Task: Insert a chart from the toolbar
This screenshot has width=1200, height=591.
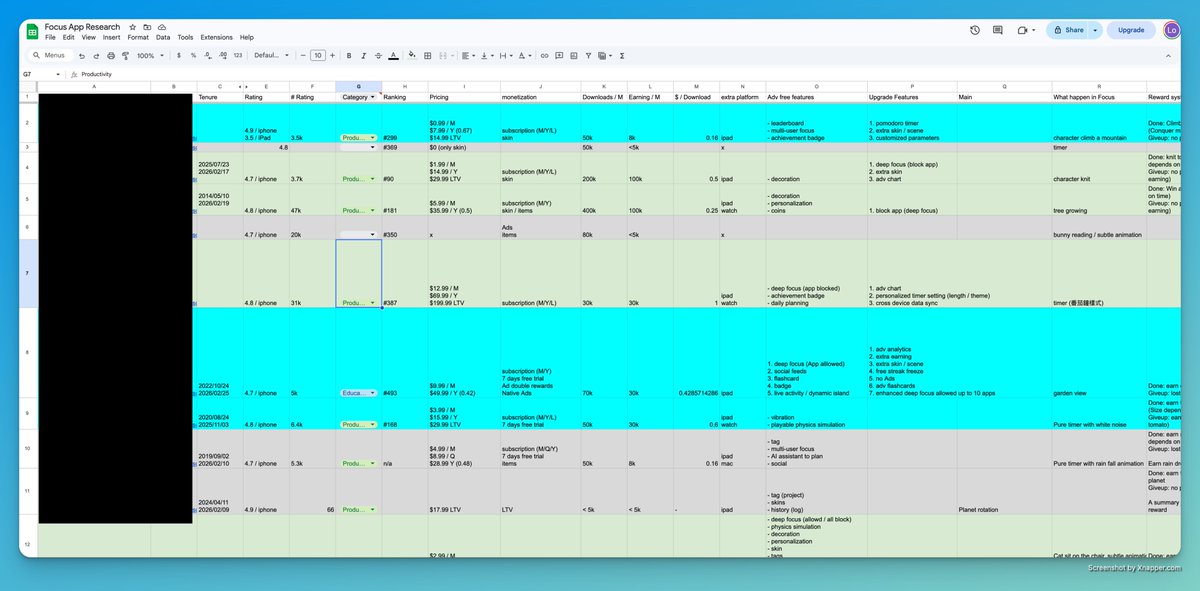Action: [573, 55]
